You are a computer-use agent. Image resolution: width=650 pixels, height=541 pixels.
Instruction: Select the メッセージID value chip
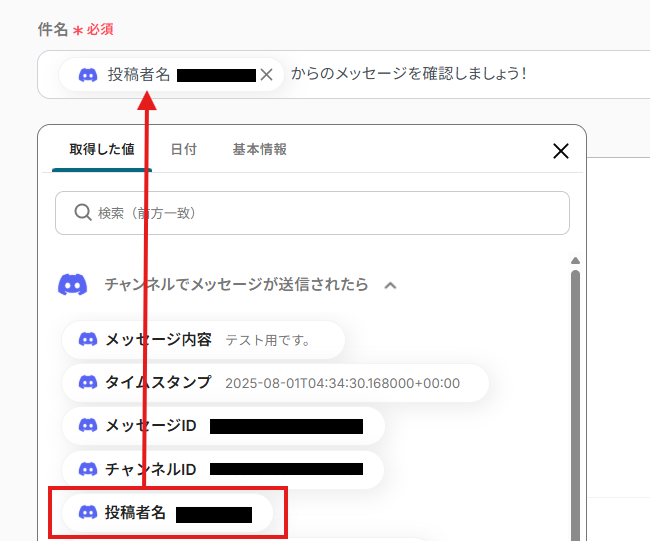click(x=223, y=426)
